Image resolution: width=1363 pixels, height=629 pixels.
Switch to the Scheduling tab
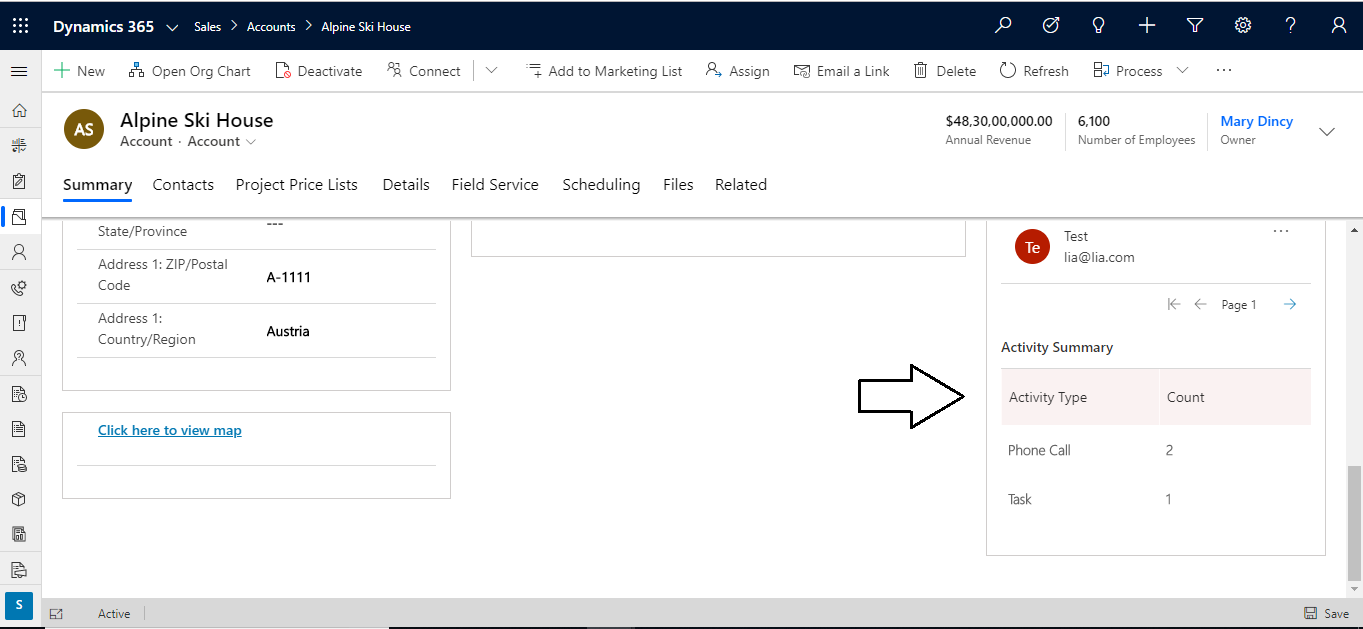click(601, 185)
